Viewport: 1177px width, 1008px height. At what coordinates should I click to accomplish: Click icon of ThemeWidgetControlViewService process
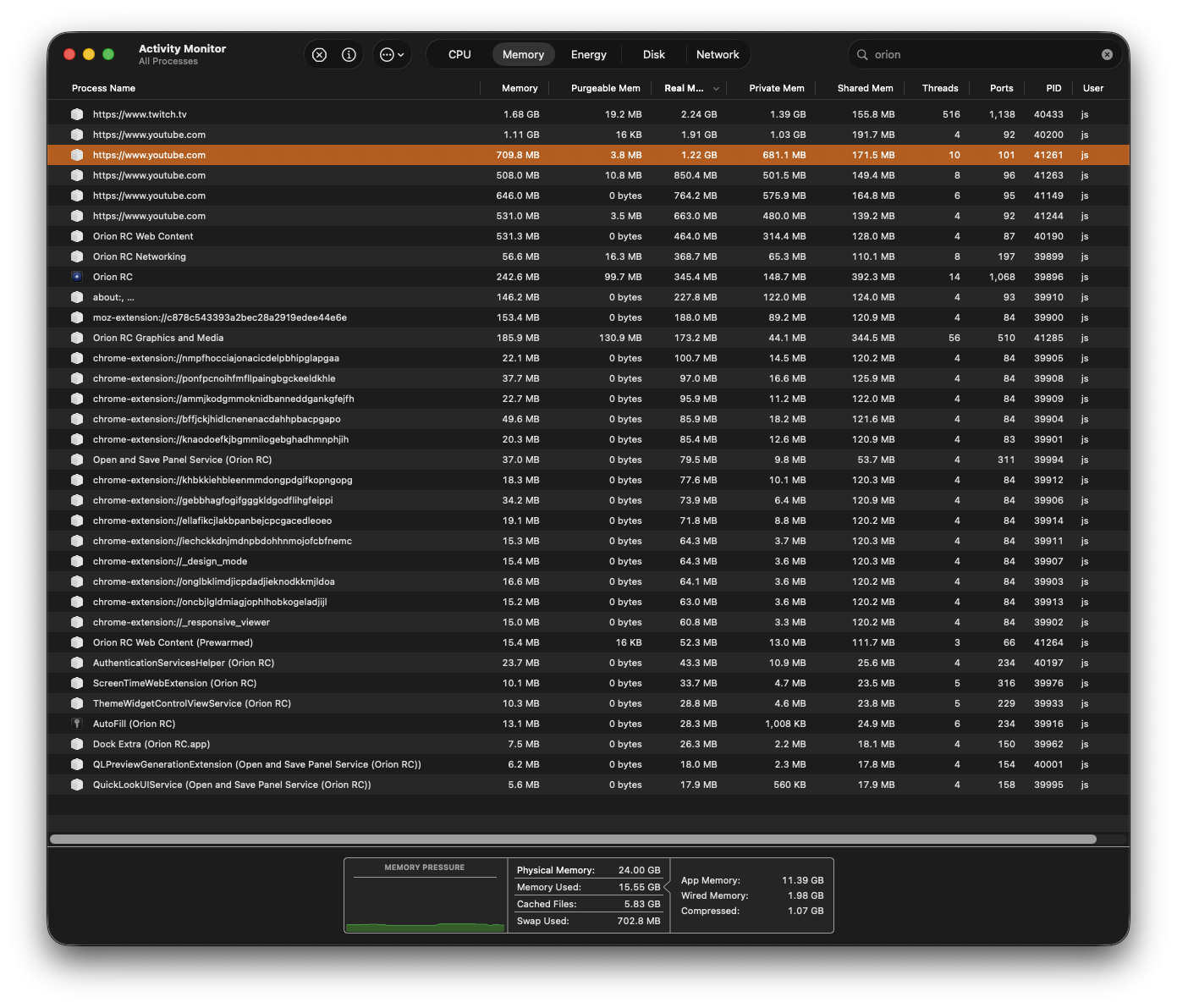coord(77,703)
